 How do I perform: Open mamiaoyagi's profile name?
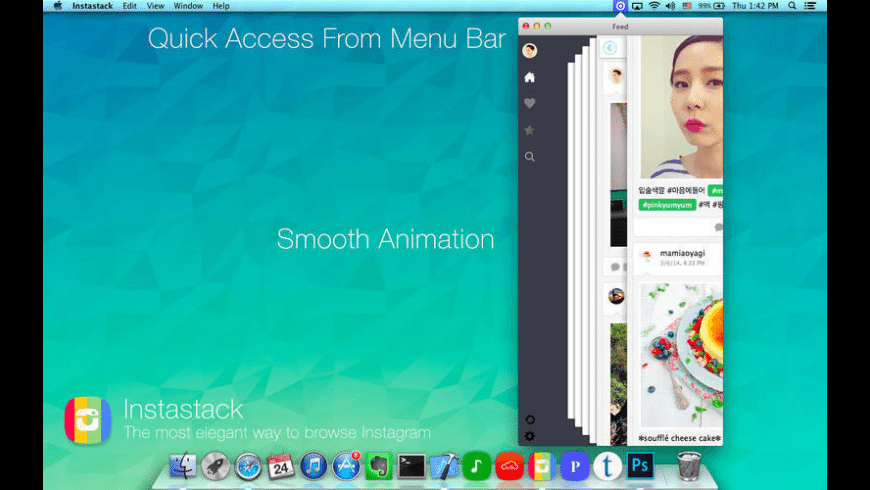pos(682,253)
